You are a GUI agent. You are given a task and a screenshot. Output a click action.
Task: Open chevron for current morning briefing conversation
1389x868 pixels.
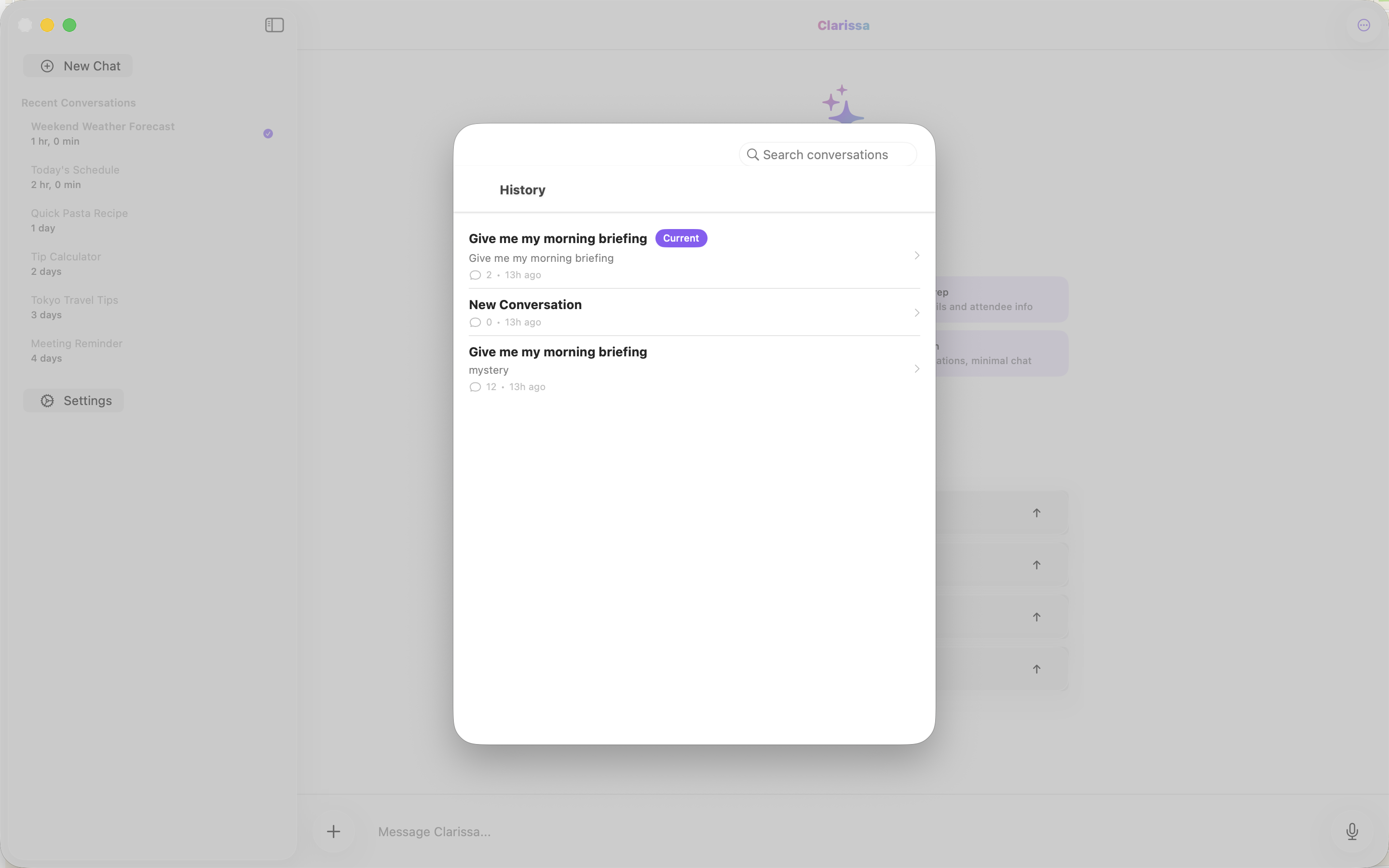[x=917, y=256]
